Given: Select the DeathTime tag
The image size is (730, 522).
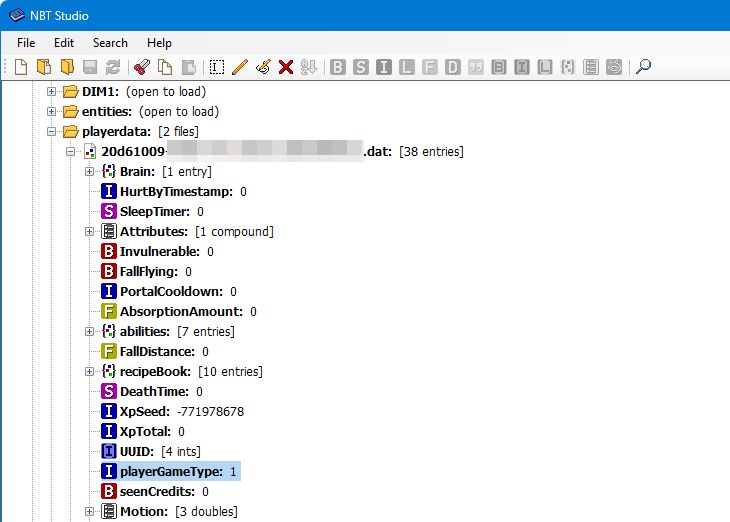Looking at the screenshot, I should [x=152, y=392].
